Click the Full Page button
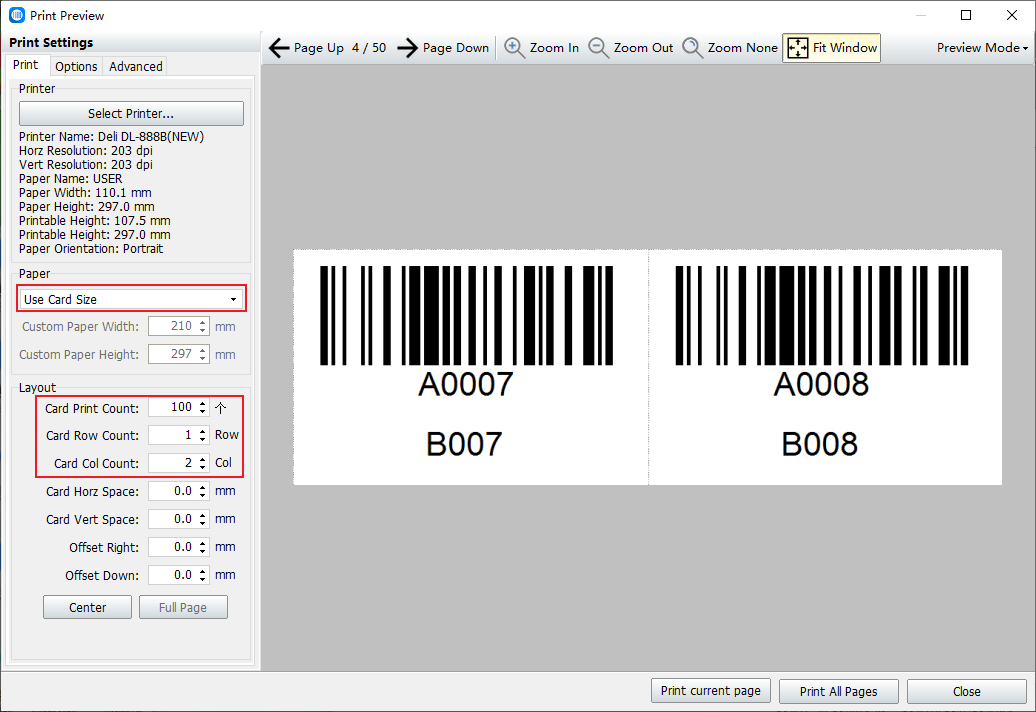The image size is (1036, 712). 183,608
